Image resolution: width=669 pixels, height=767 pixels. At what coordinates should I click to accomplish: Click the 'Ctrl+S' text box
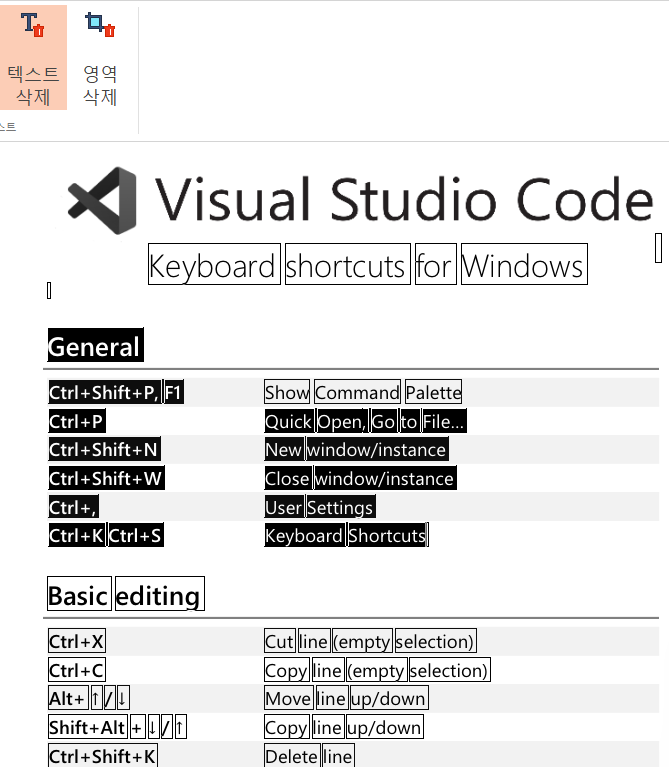(x=135, y=535)
